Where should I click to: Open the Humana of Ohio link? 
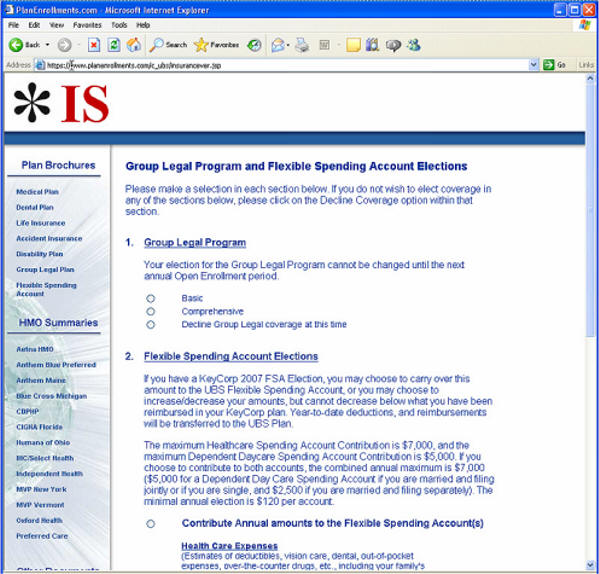coord(43,443)
